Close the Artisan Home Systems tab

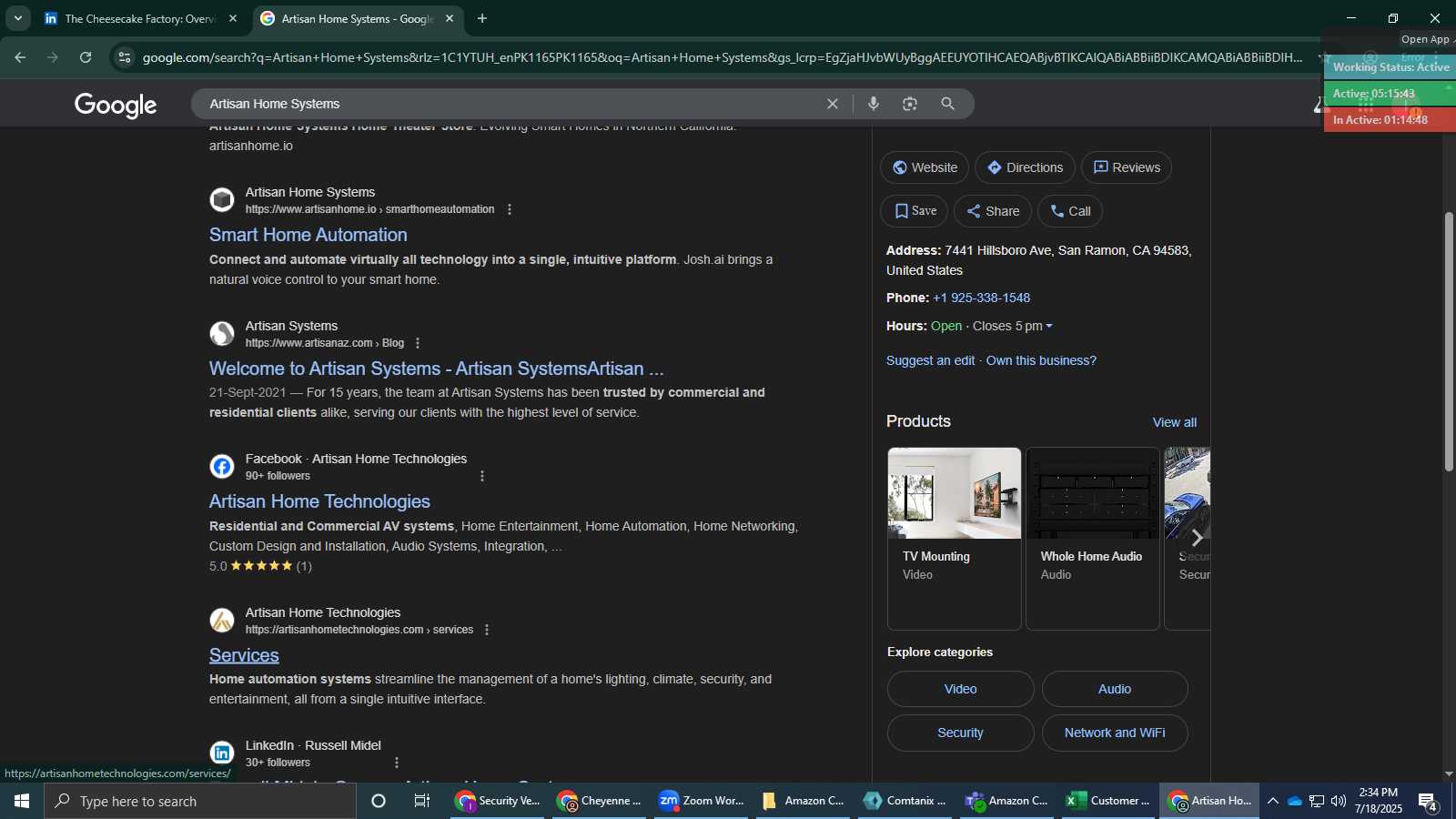click(450, 18)
